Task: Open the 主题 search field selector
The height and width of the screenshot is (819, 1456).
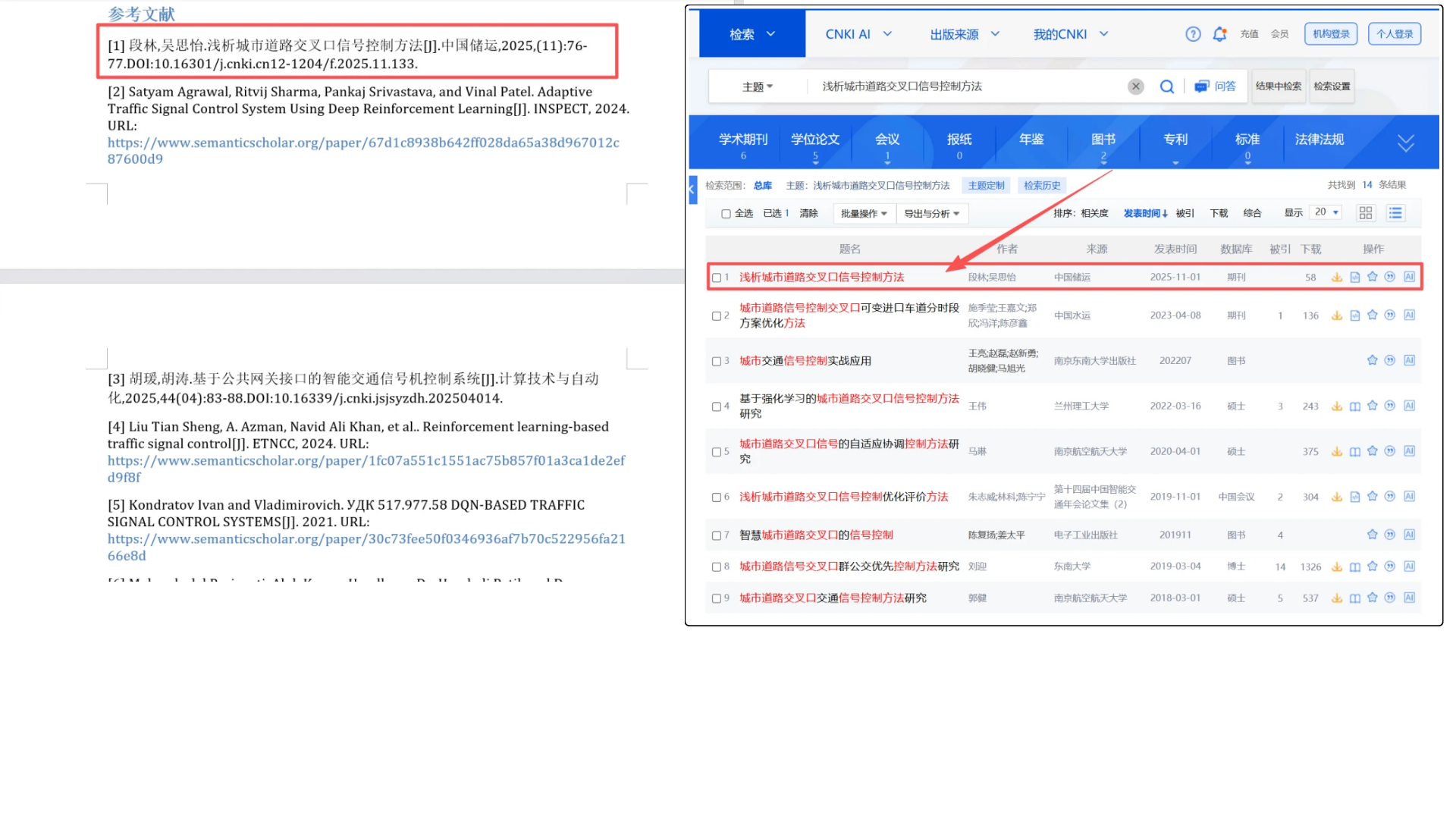Action: 758,86
